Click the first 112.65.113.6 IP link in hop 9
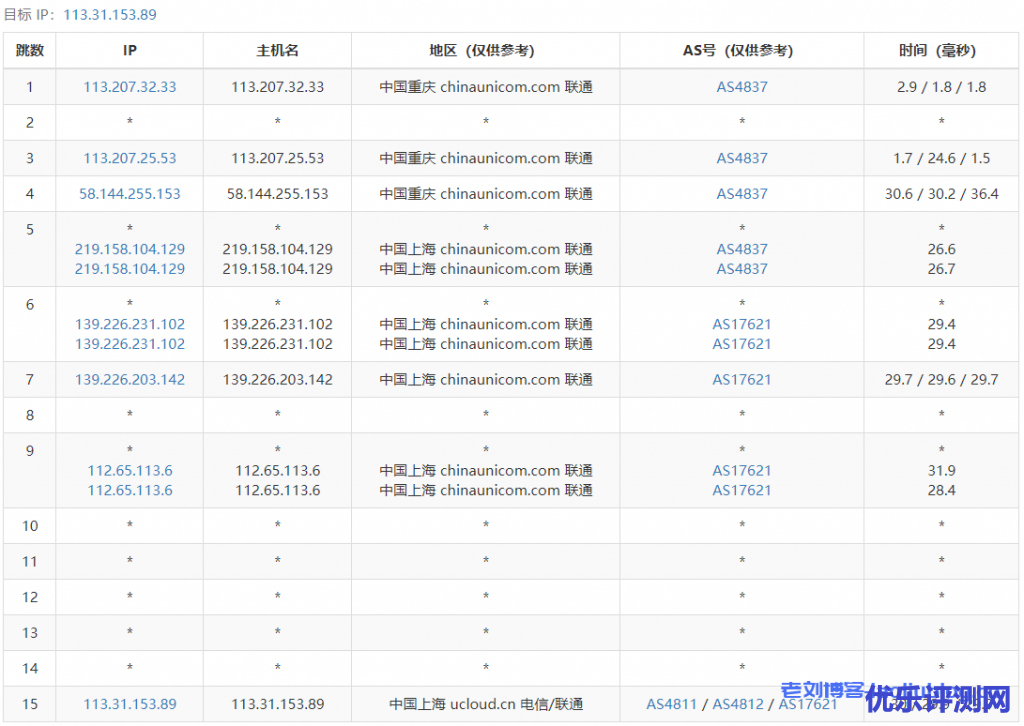The height and width of the screenshot is (726, 1024). [130, 471]
